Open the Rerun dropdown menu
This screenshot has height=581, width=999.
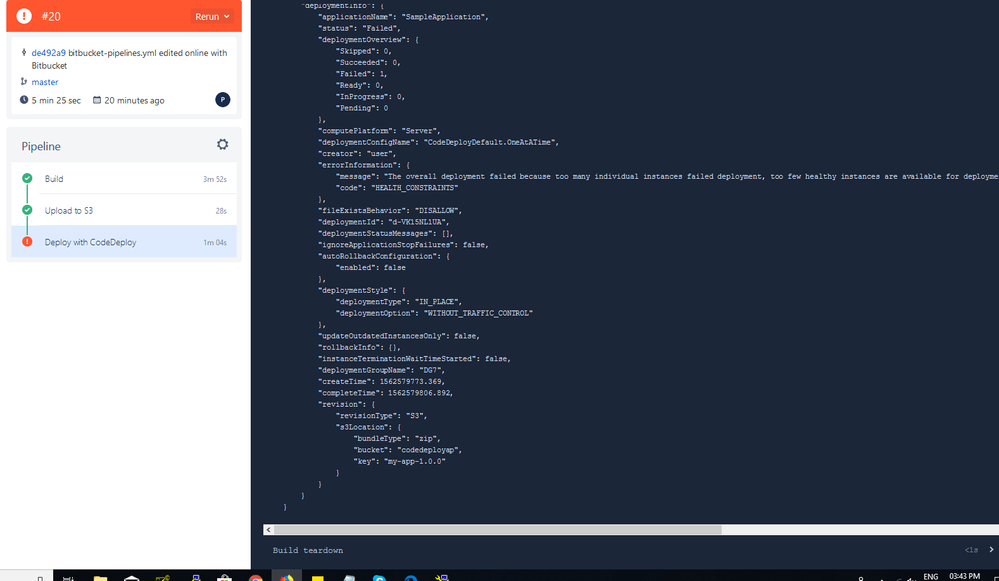click(212, 17)
